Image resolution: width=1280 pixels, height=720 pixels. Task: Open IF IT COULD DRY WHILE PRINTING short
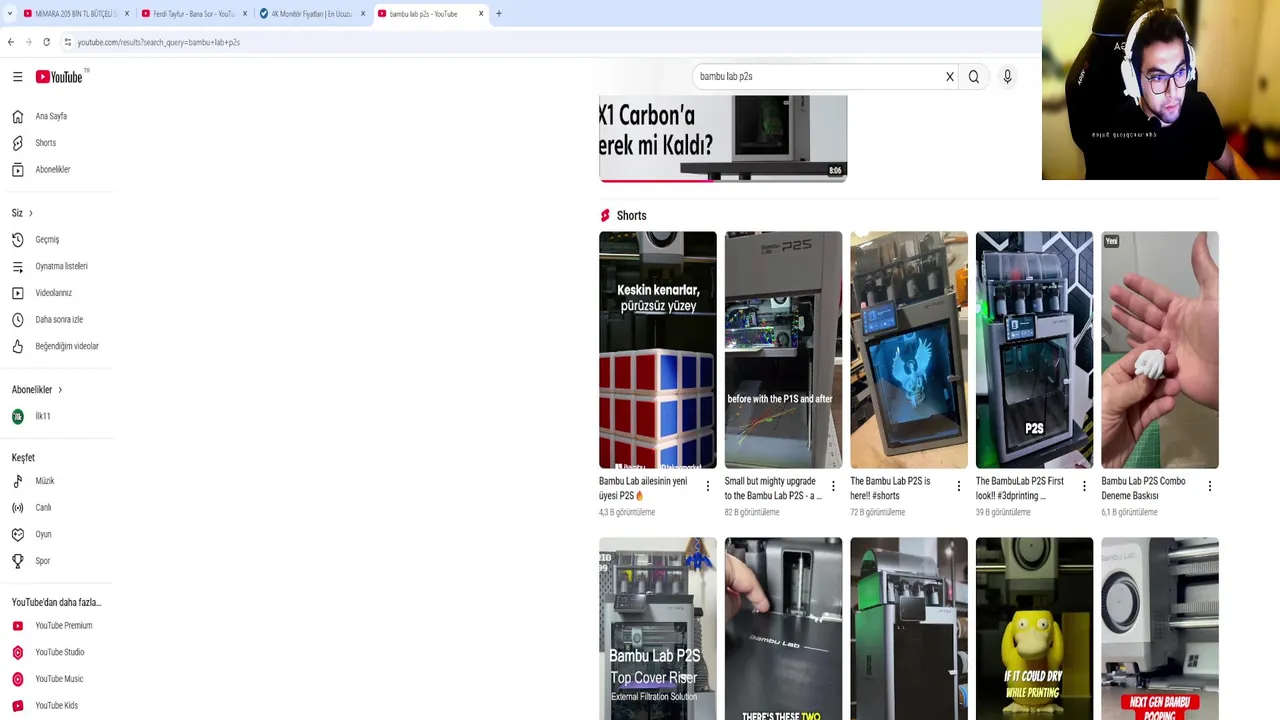coord(1034,629)
